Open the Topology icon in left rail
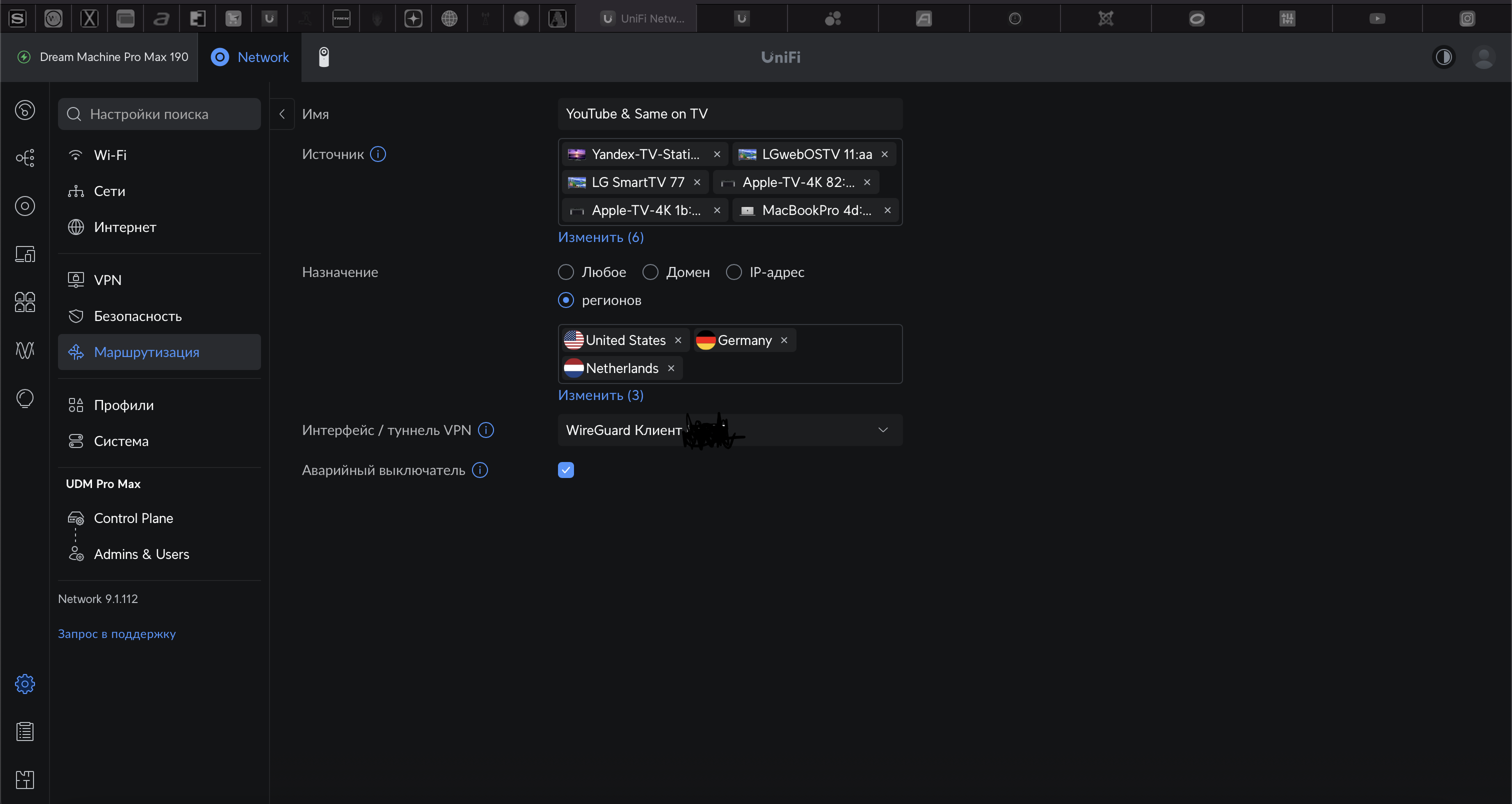 coord(24,158)
